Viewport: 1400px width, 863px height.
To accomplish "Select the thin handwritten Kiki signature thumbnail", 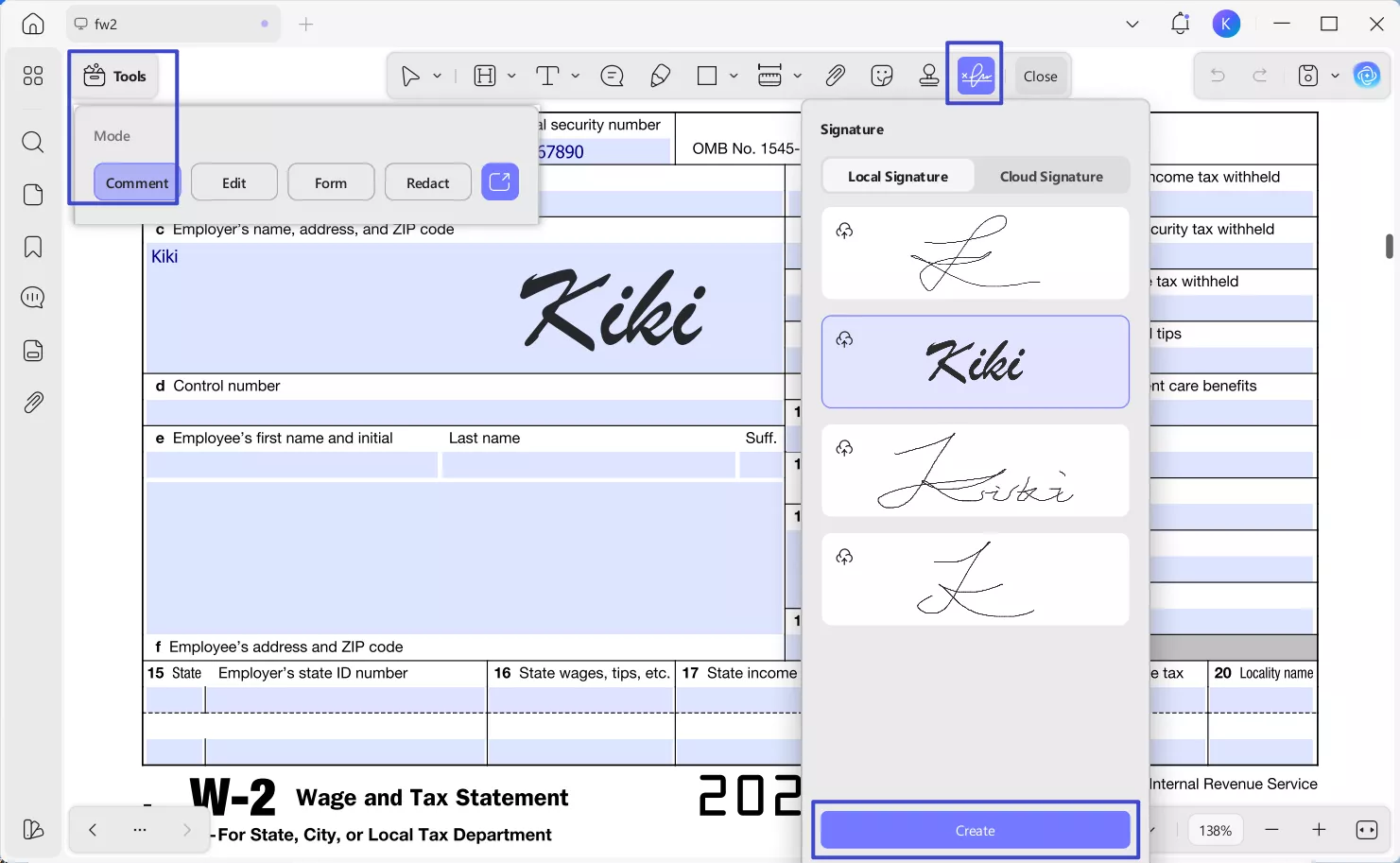I will (976, 471).
